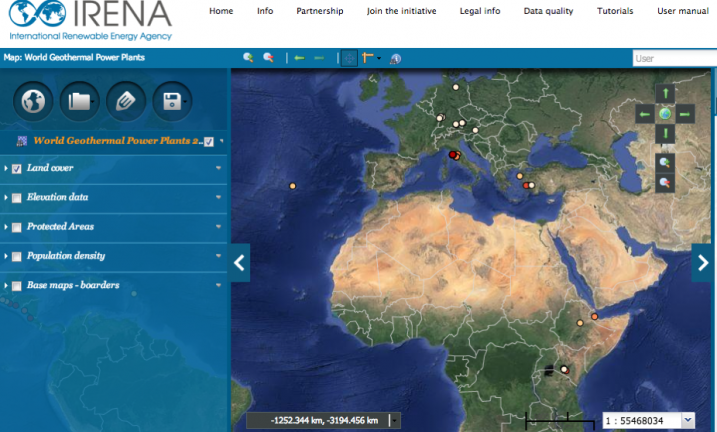The height and width of the screenshot is (432, 717).
Task: Zoom to full extent globe button
Action: [x=665, y=114]
